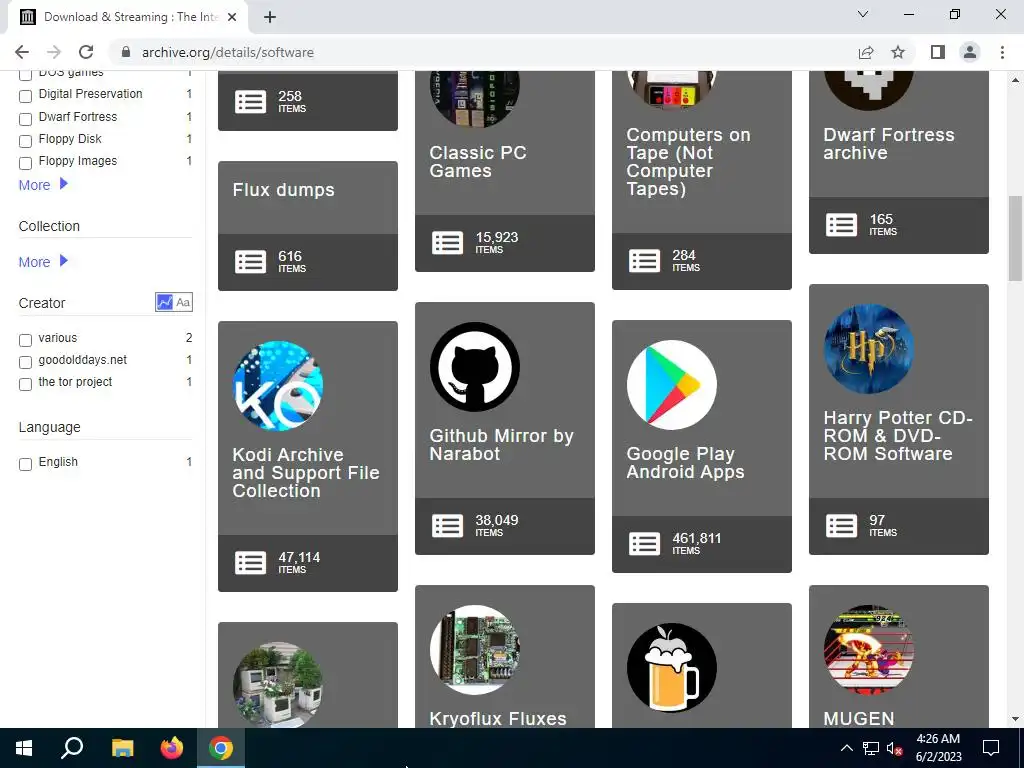Image resolution: width=1024 pixels, height=768 pixels.
Task: Click list icon beside 616 items
Action: (251, 262)
